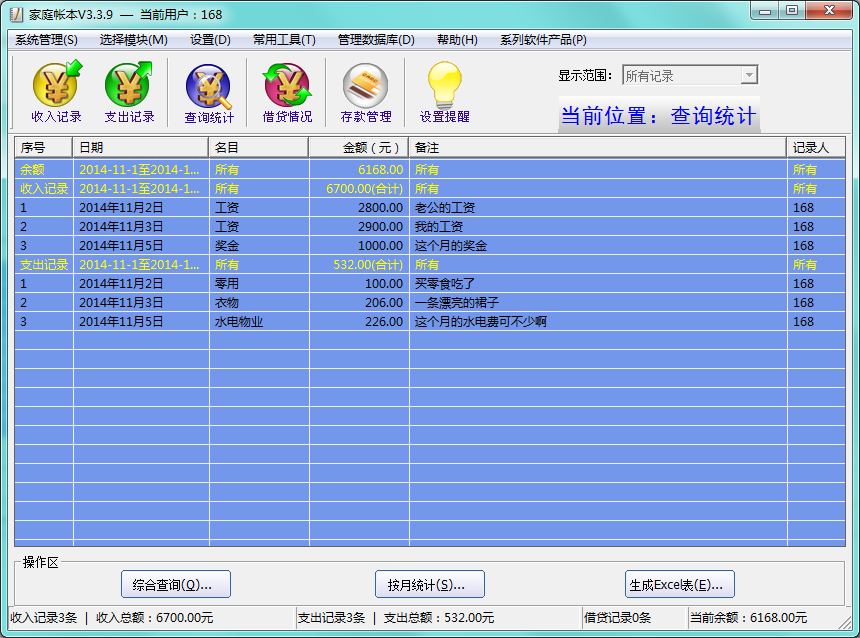This screenshot has height=638, width=860.
Task: Select the row with 我的工资
Action: 430,227
